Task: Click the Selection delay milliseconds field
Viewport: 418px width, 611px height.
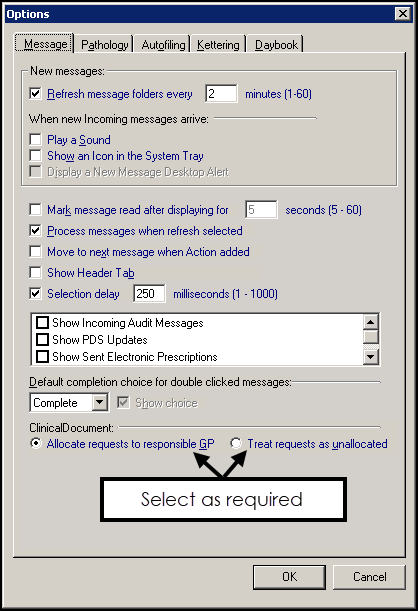Action: click(149, 293)
